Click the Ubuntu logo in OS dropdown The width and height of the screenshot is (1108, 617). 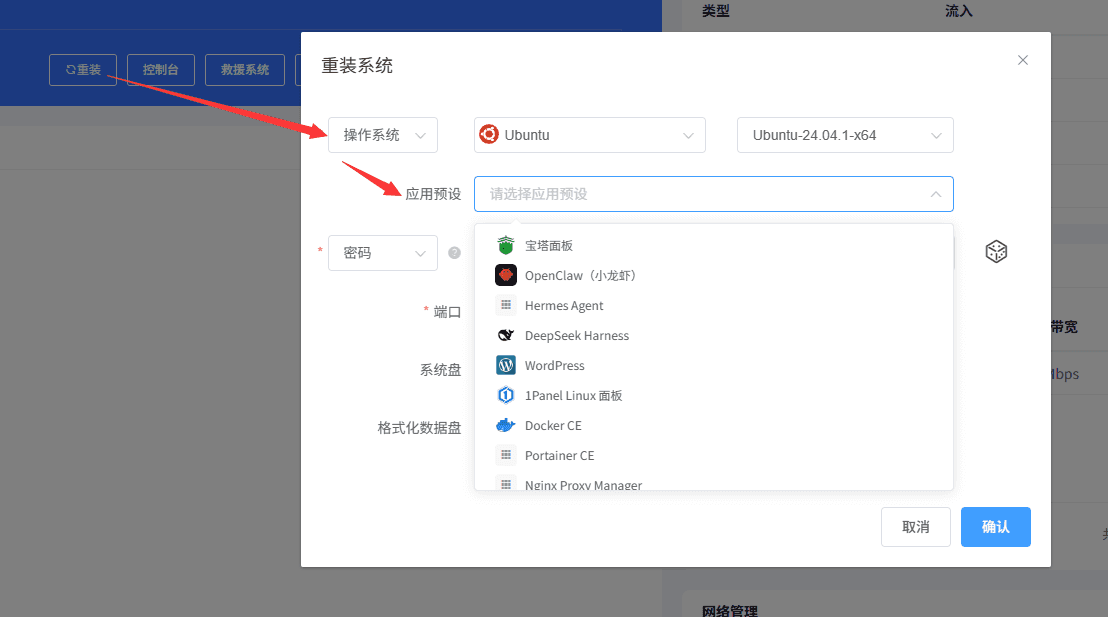coord(489,134)
